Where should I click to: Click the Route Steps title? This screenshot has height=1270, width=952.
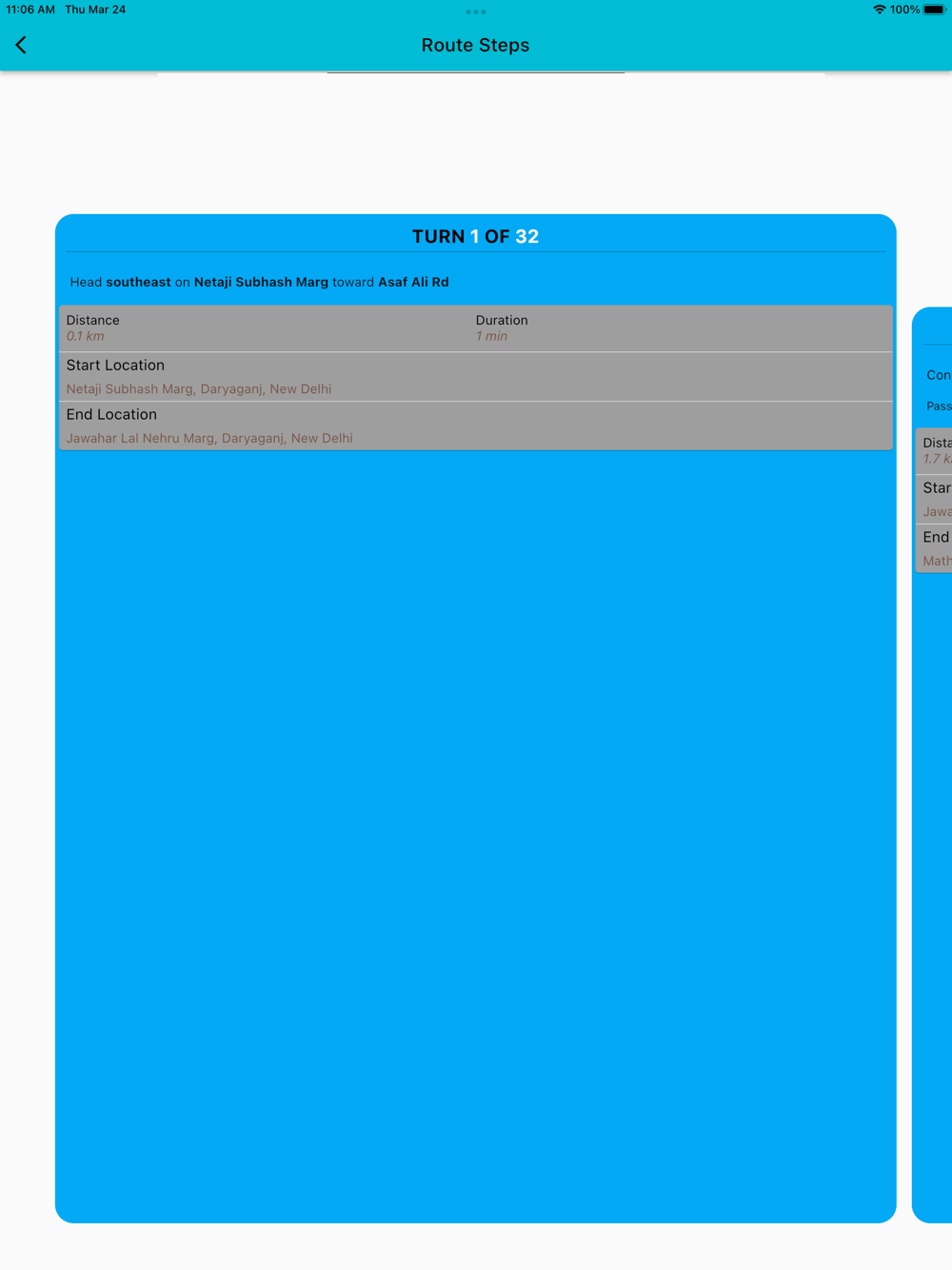click(475, 45)
